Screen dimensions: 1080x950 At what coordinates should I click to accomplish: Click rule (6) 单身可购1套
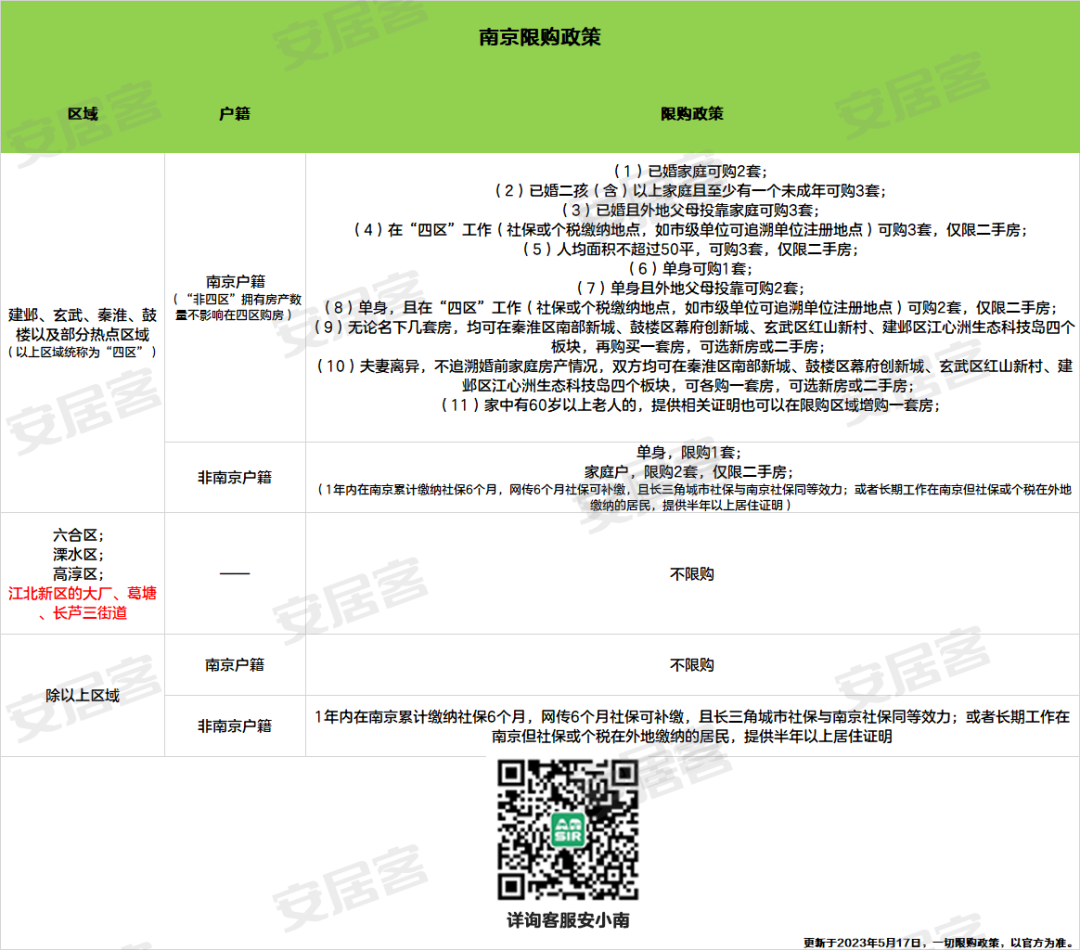click(691, 269)
